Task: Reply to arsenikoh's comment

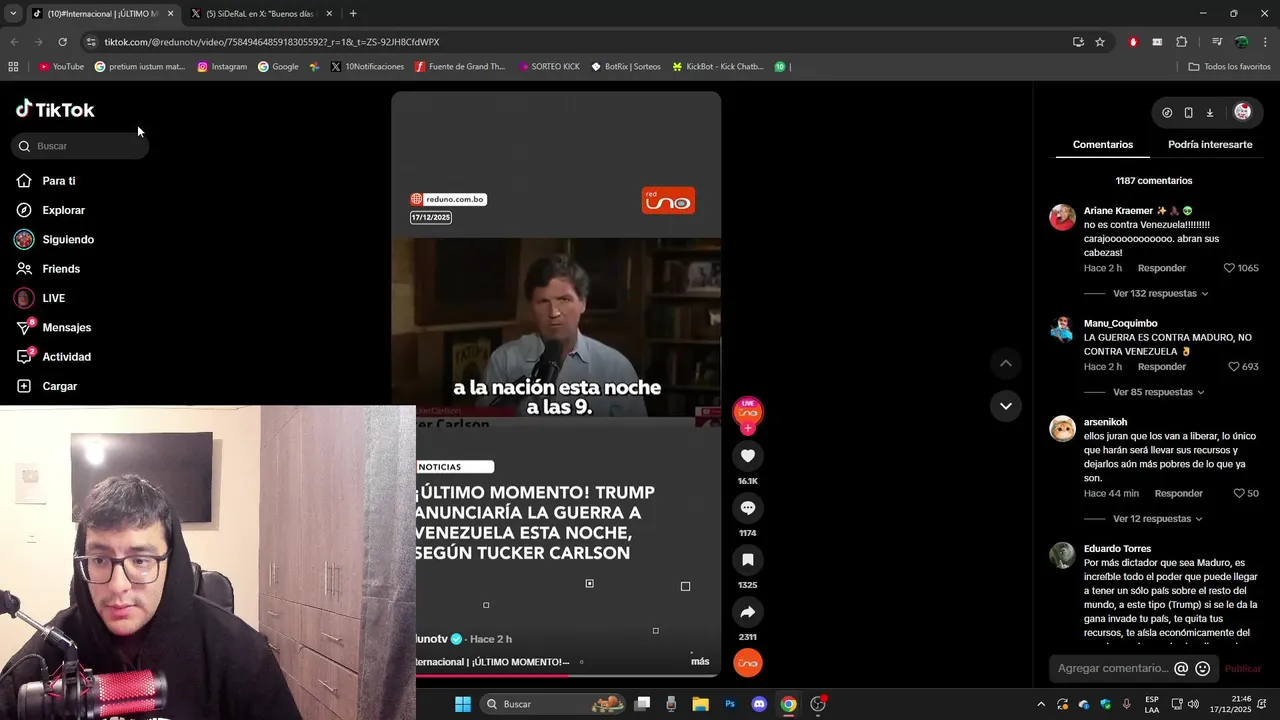Action: pyautogui.click(x=1179, y=494)
